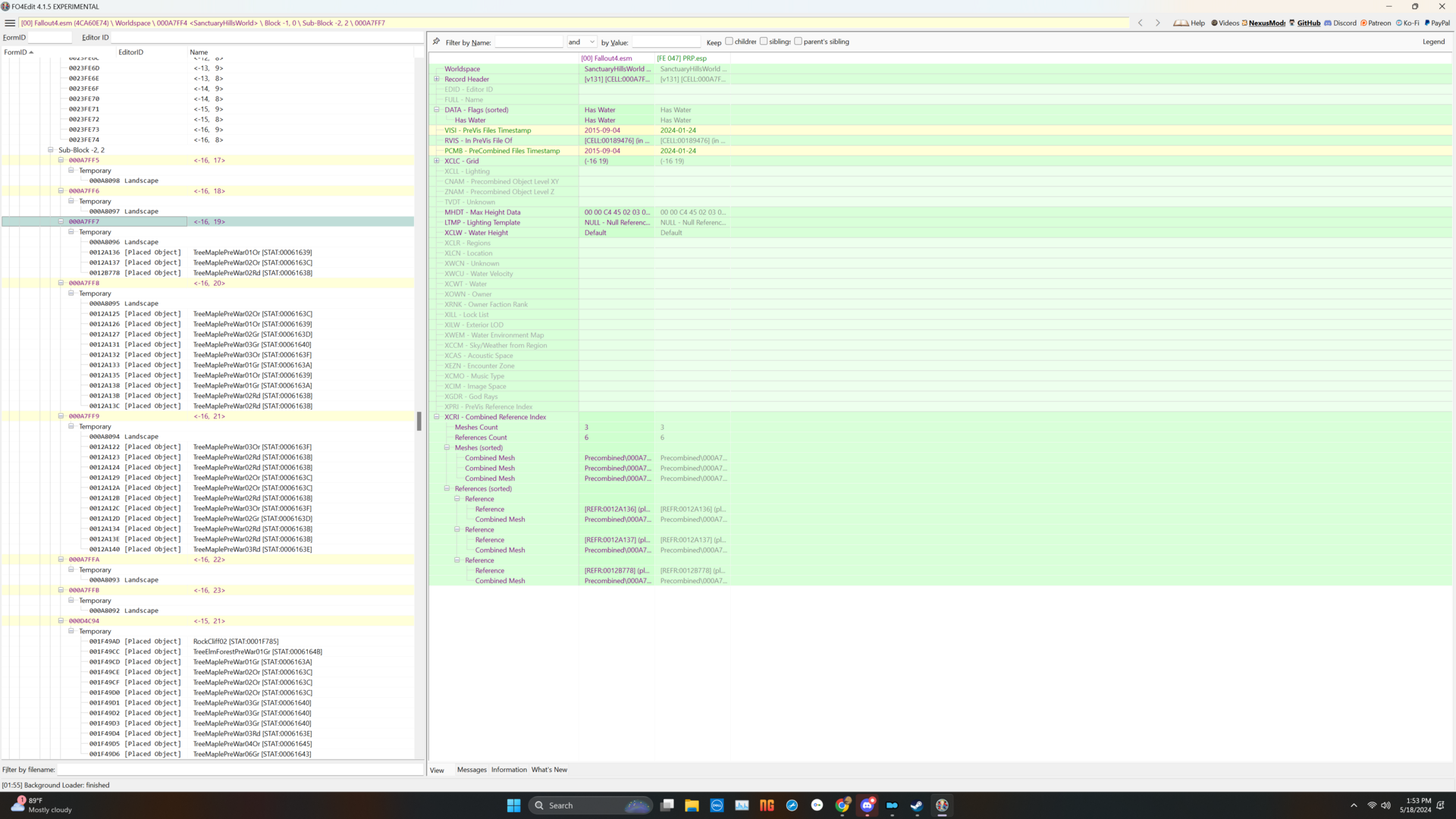Open the Dell app on the taskbar

click(717, 805)
